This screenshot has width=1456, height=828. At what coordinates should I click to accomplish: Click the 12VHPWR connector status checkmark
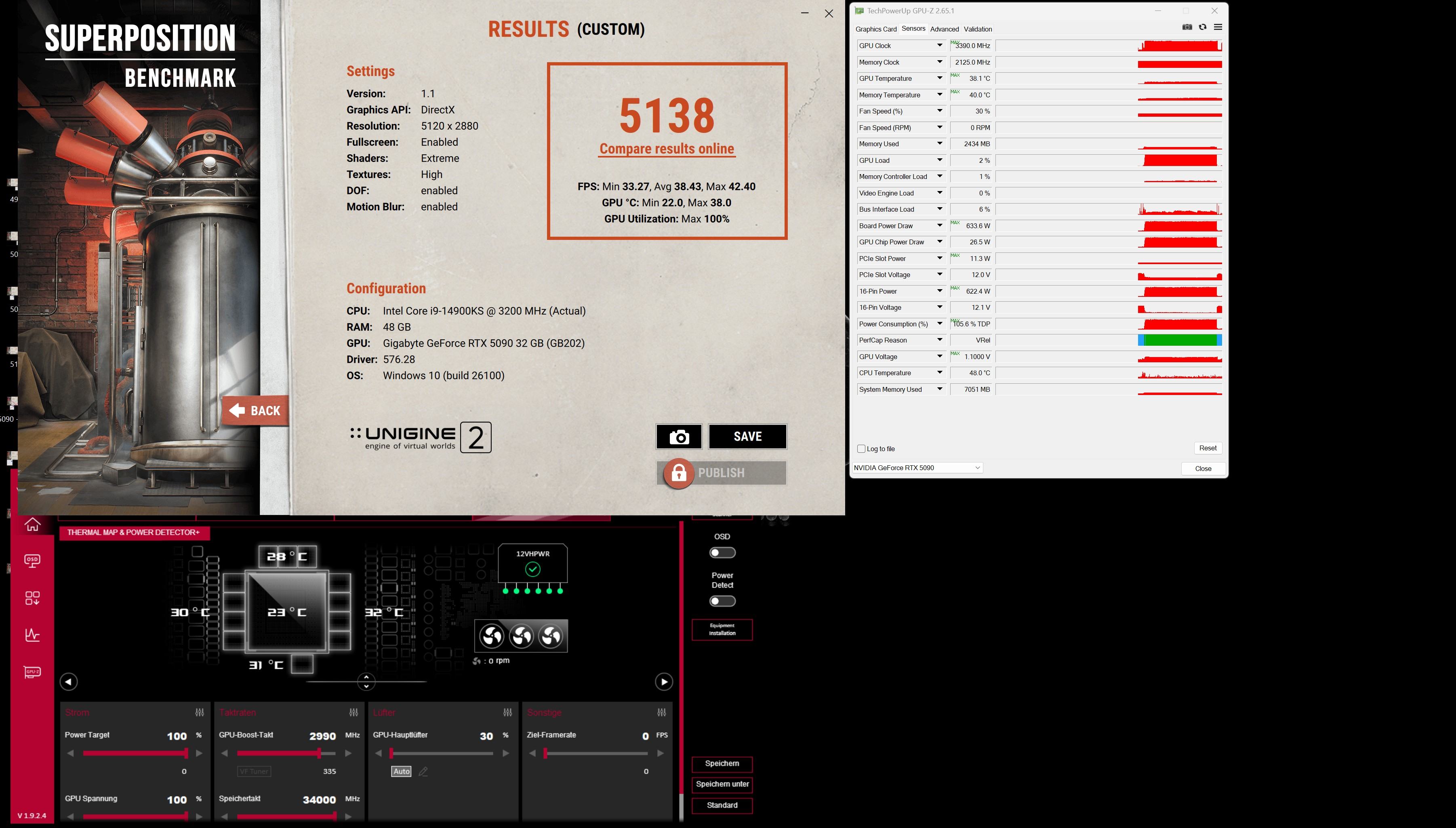tap(532, 569)
